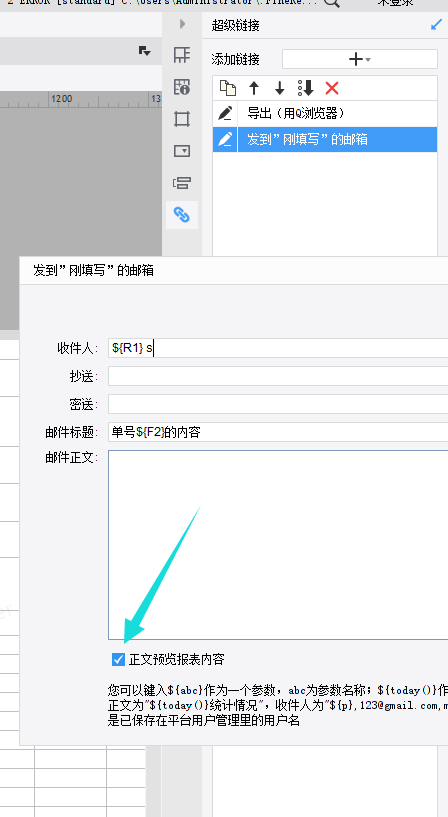Click the 收件人 input field
Viewport: 448px width, 817px height.
[x=278, y=348]
